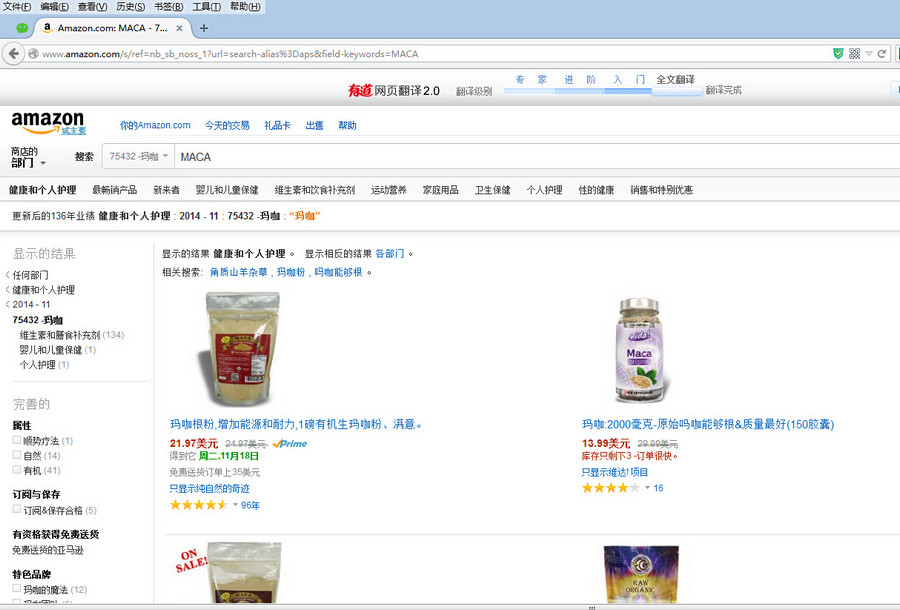Click the globe site identity icon

pyautogui.click(x=33, y=53)
